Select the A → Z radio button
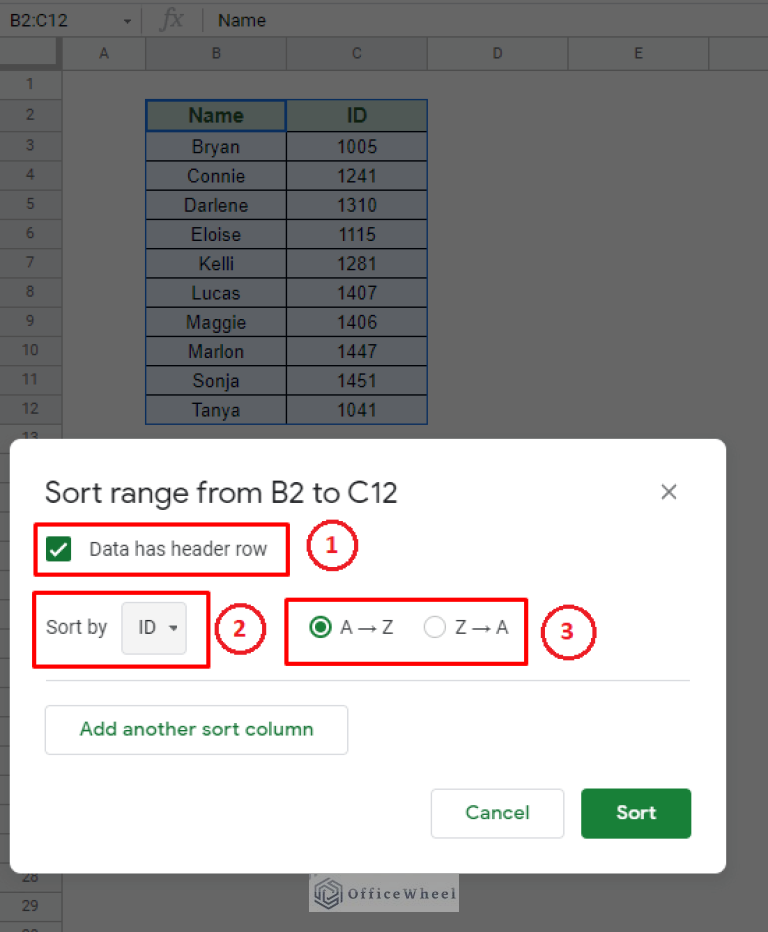The width and height of the screenshot is (768, 932). coord(321,628)
